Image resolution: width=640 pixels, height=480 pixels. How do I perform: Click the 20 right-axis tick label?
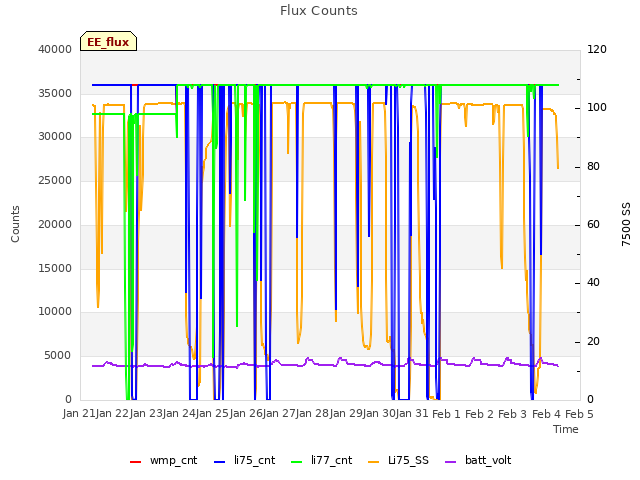tap(593, 341)
